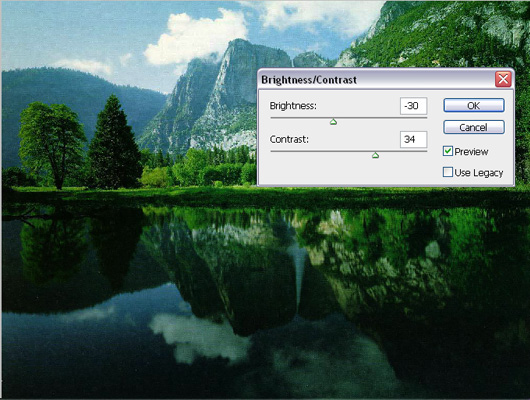Click the Brightness slider track's far right end
Viewport: 530px width, 400px height.
426,118
